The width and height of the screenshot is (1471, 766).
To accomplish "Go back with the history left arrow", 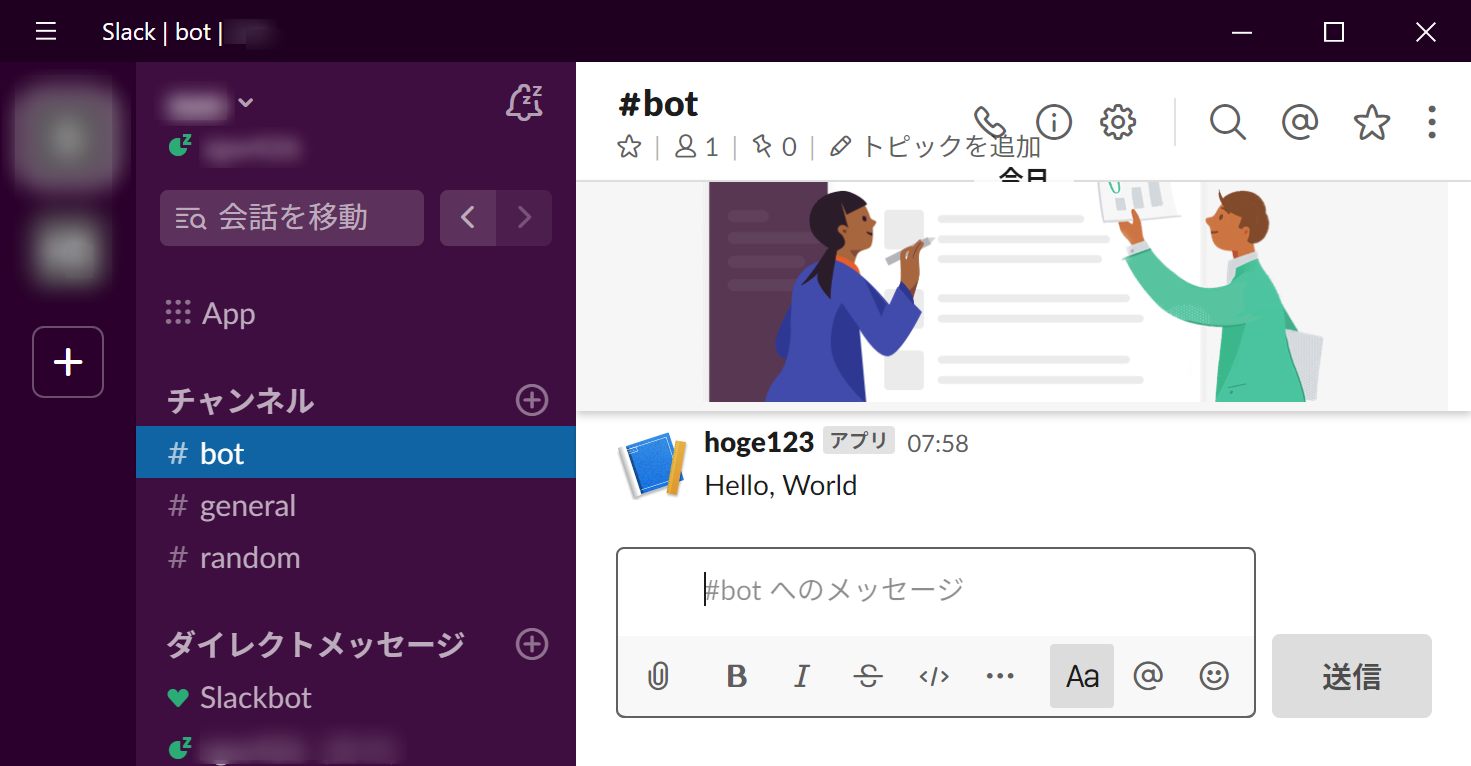I will point(468,218).
